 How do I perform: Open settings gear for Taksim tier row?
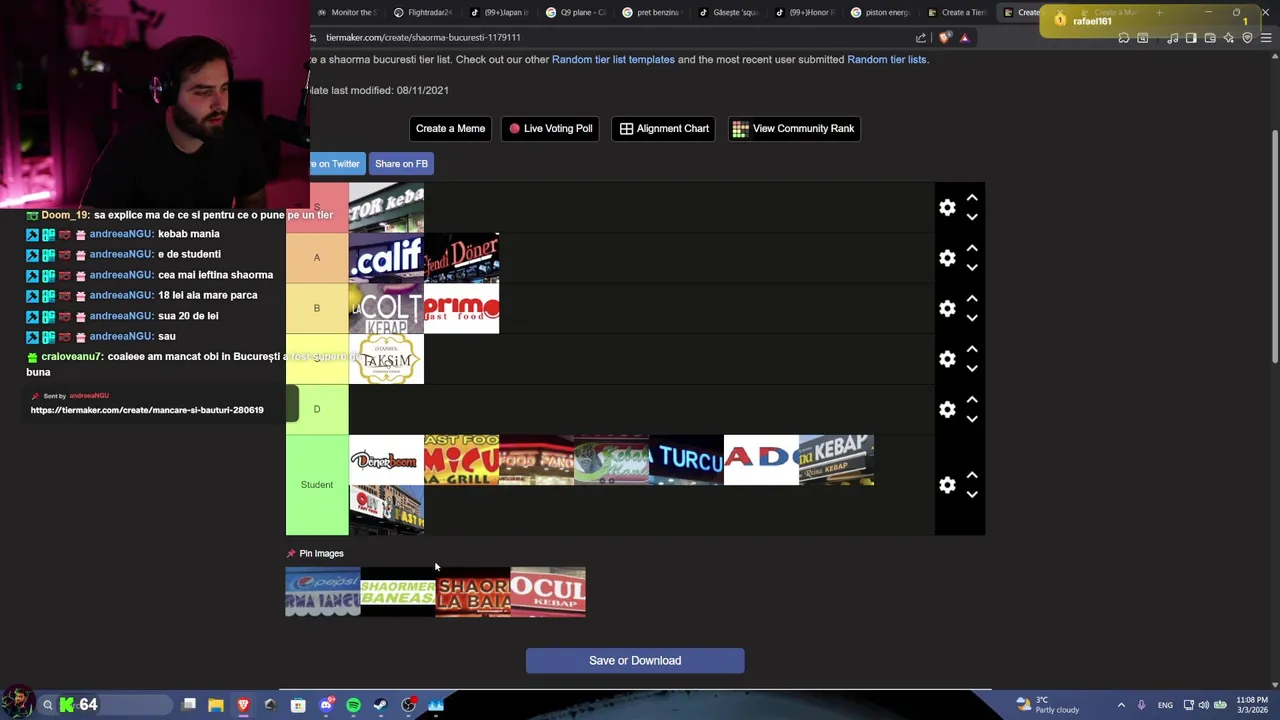947,359
